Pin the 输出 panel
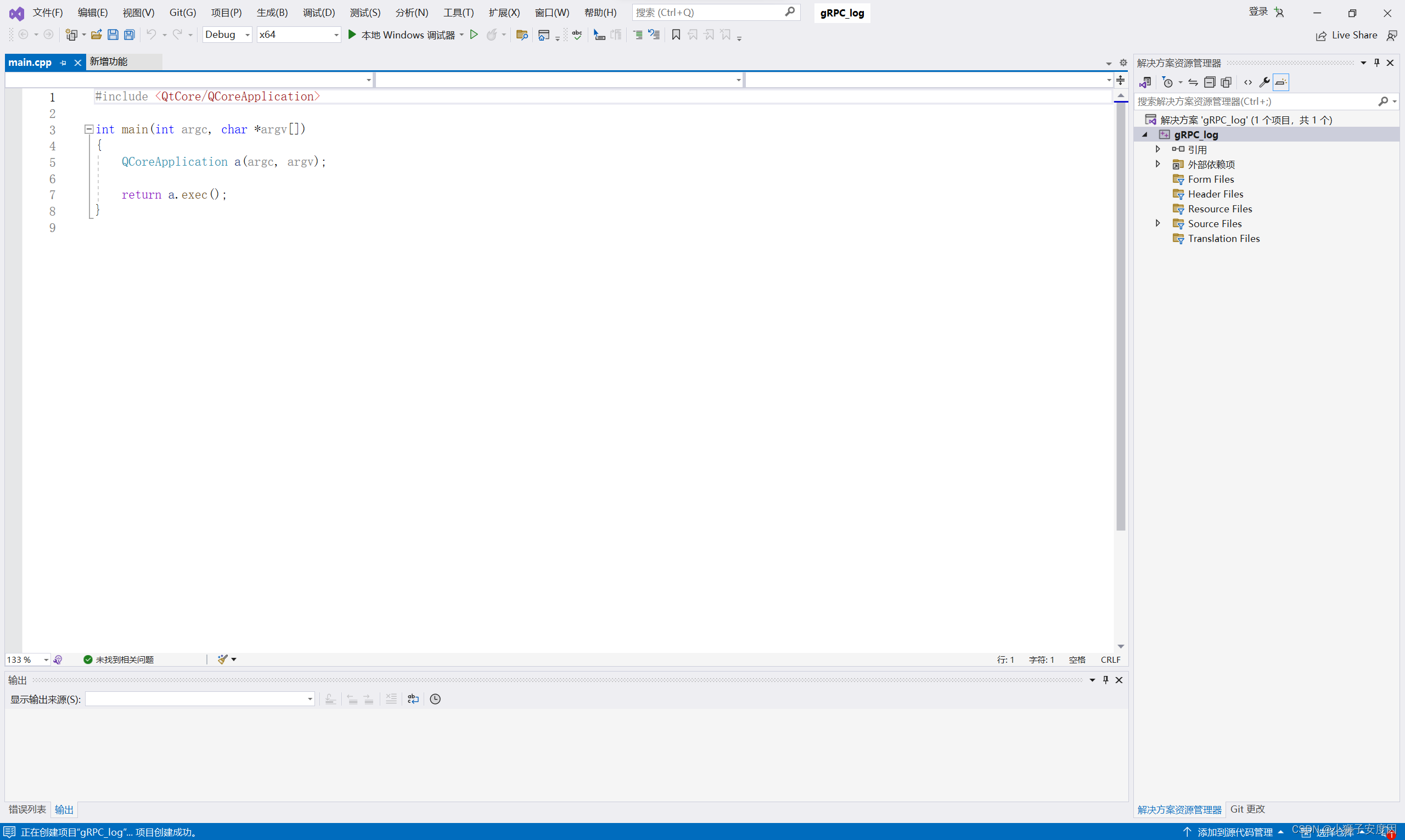The height and width of the screenshot is (840, 1405). click(x=1105, y=680)
